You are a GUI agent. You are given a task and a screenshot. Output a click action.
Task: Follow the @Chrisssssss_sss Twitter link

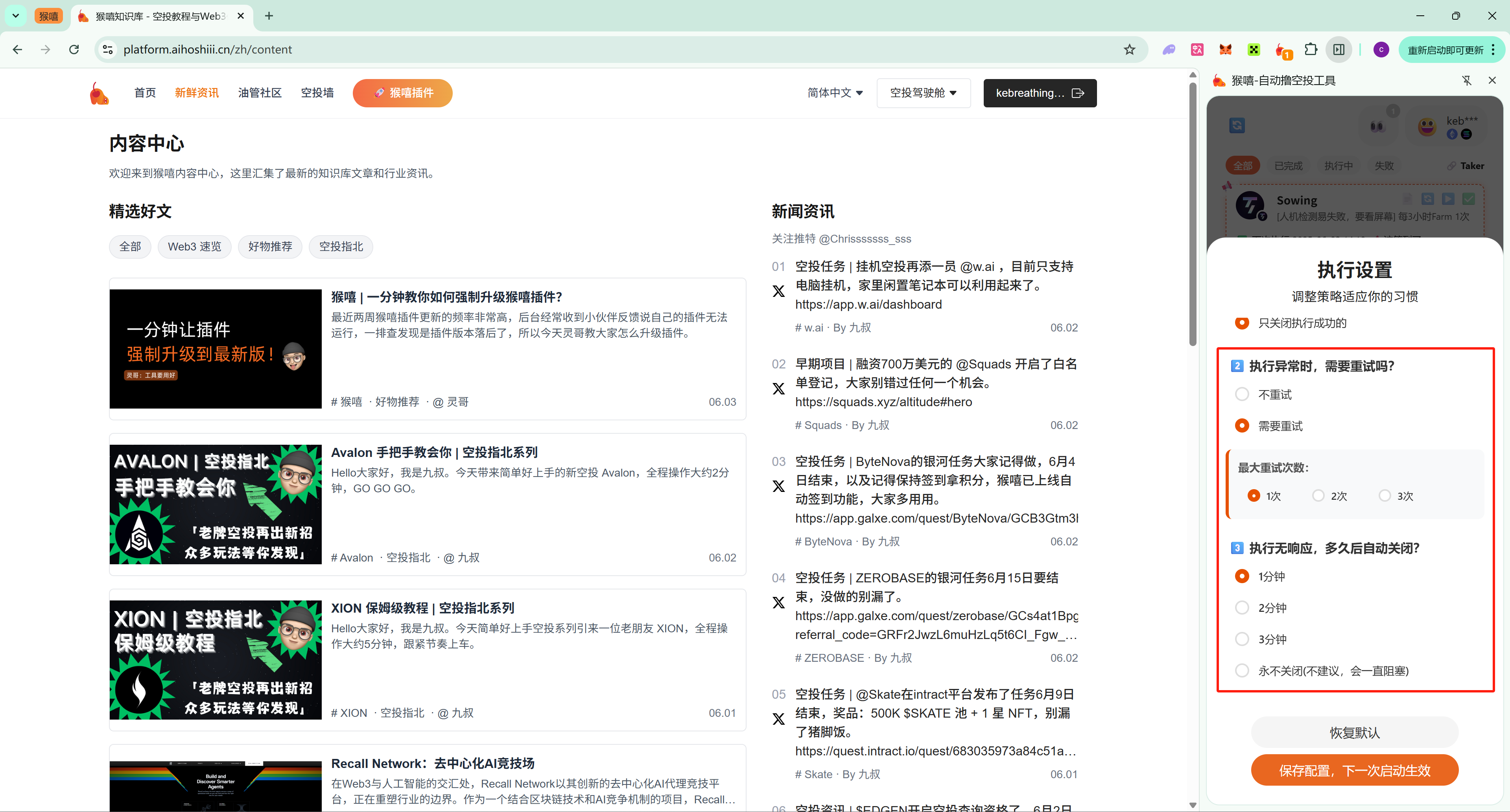(x=865, y=238)
